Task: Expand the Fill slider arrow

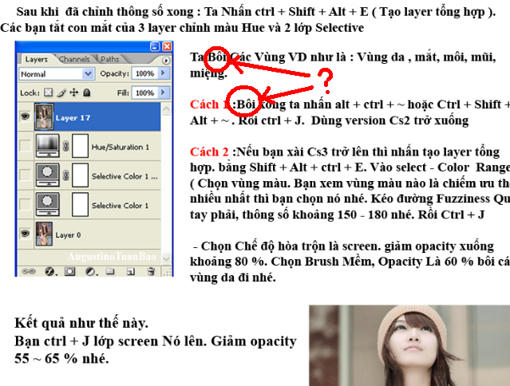Action: click(163, 92)
